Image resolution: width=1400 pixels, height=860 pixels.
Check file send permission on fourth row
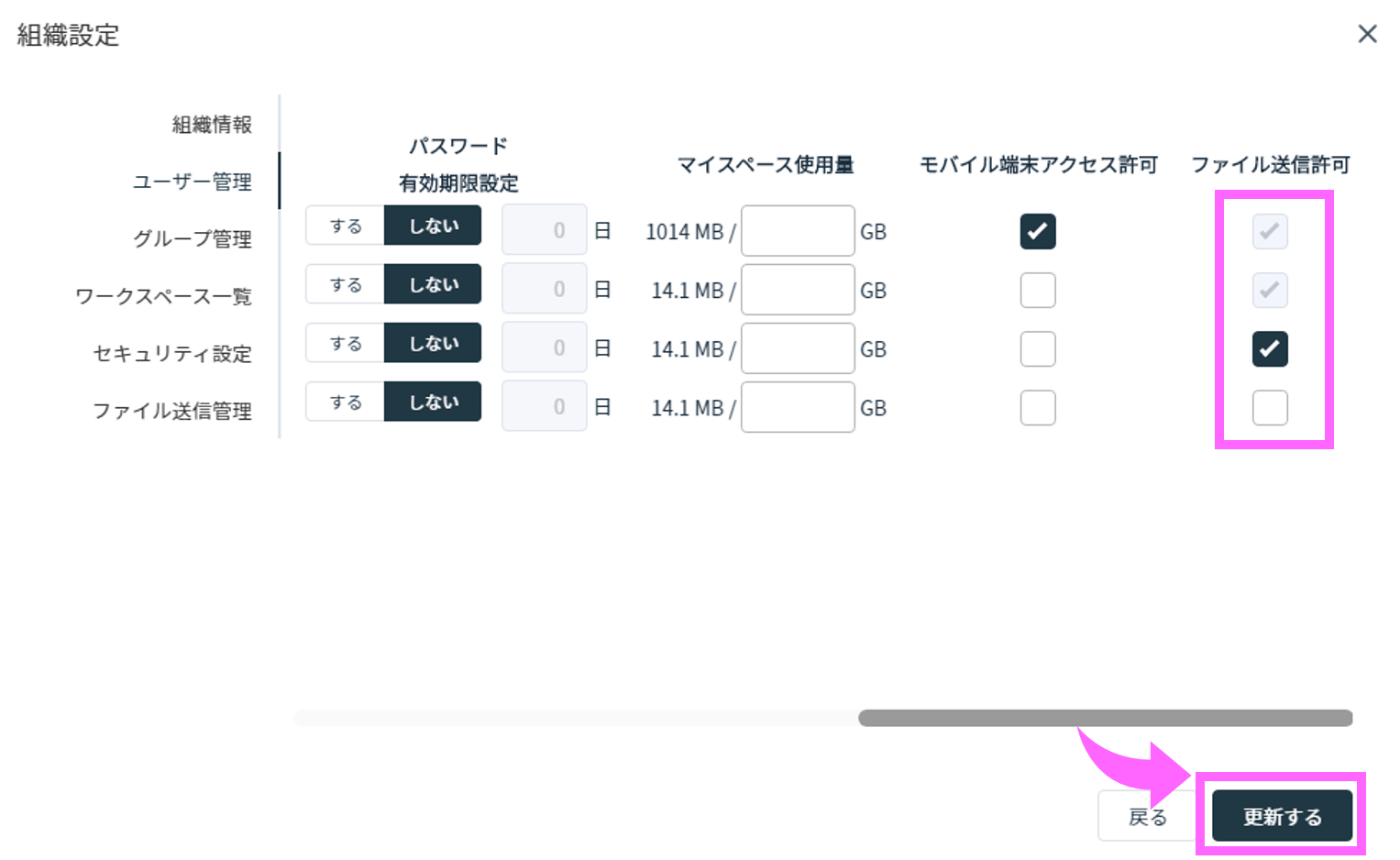point(1269,407)
